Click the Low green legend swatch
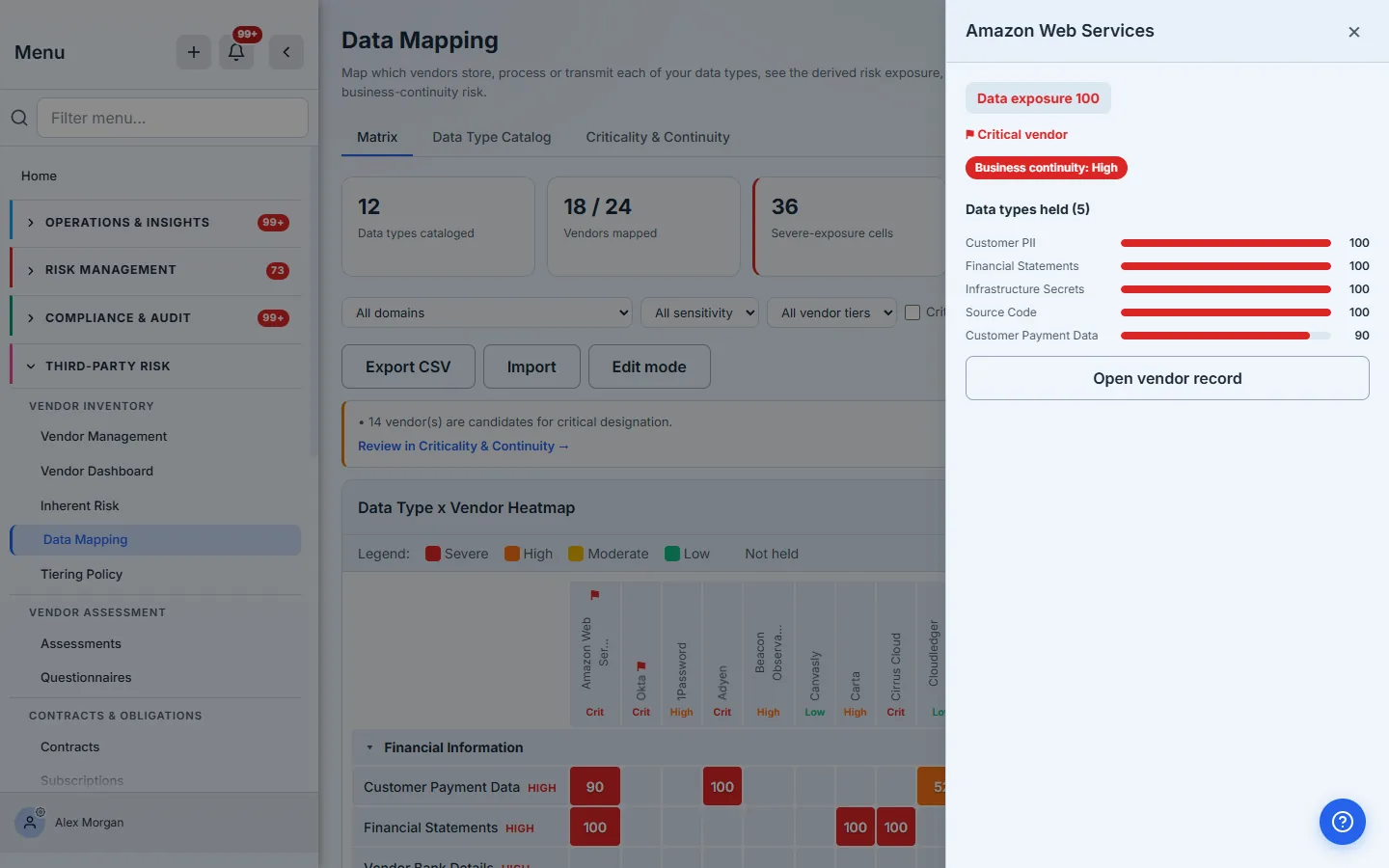The image size is (1389, 868). [x=672, y=554]
